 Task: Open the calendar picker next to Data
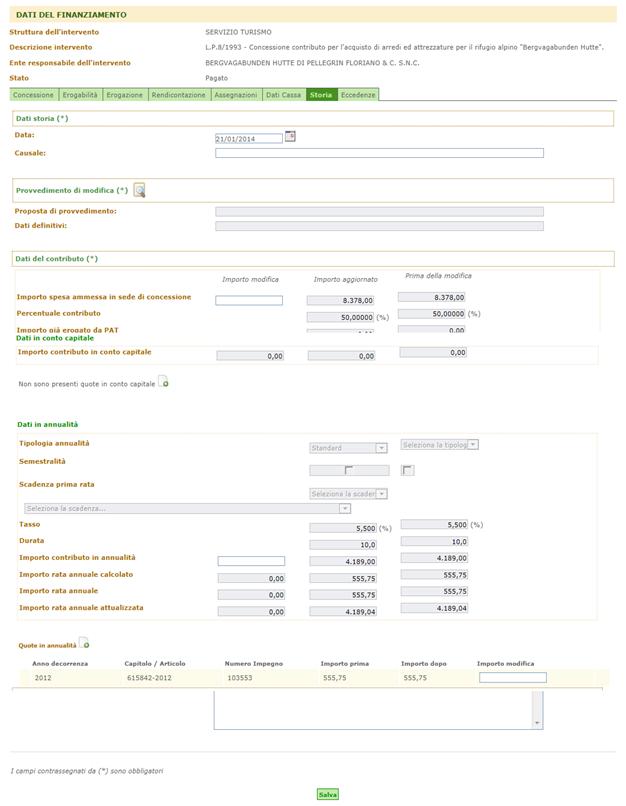(x=290, y=137)
